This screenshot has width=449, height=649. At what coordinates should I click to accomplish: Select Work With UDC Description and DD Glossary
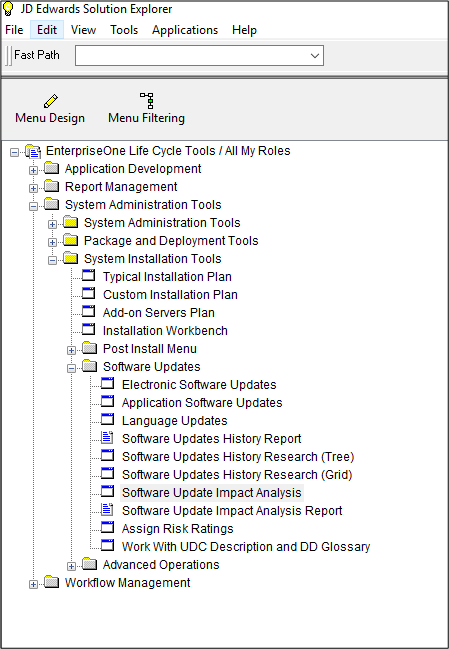[246, 547]
